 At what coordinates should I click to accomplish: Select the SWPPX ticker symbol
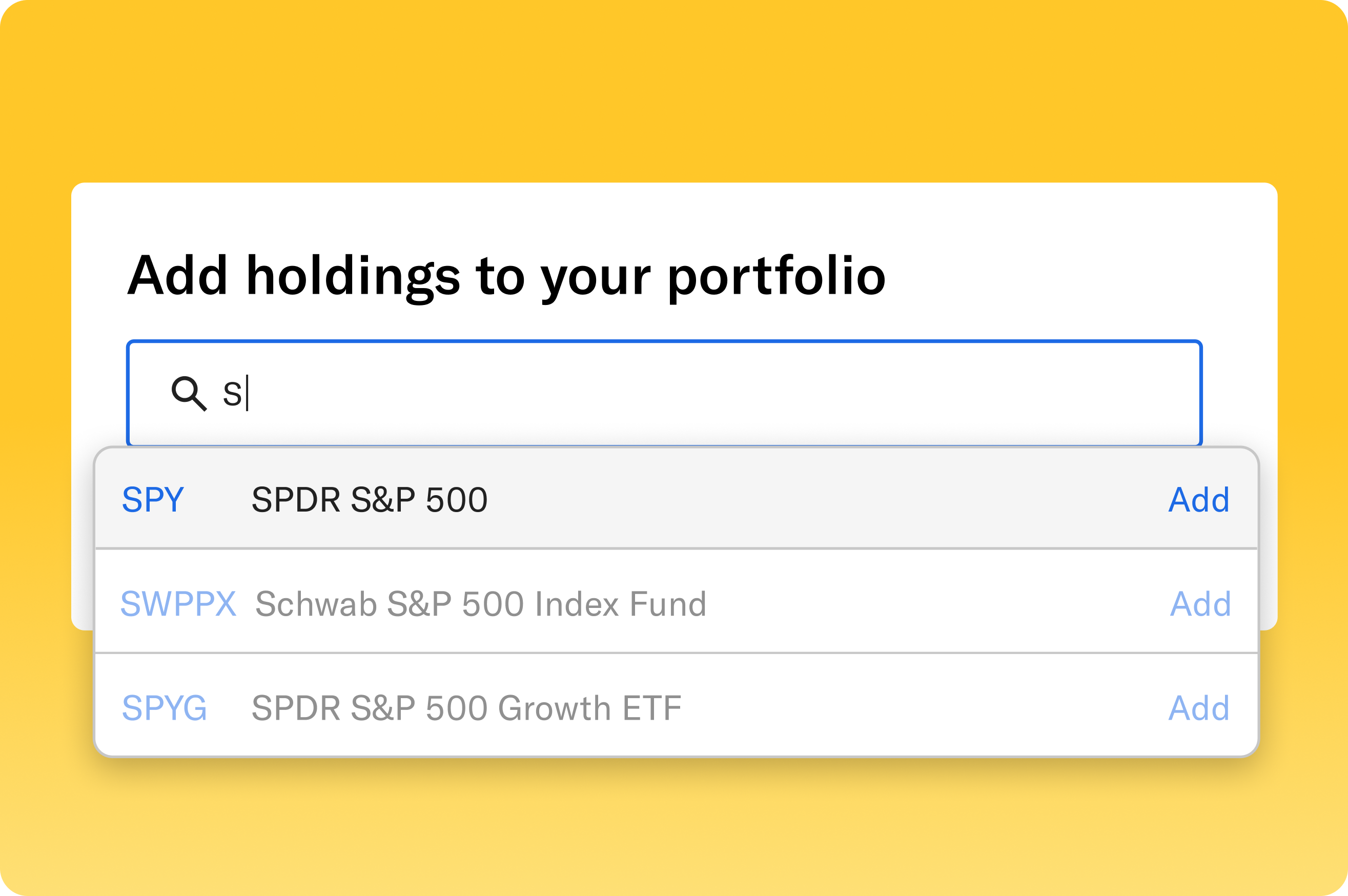pos(178,604)
